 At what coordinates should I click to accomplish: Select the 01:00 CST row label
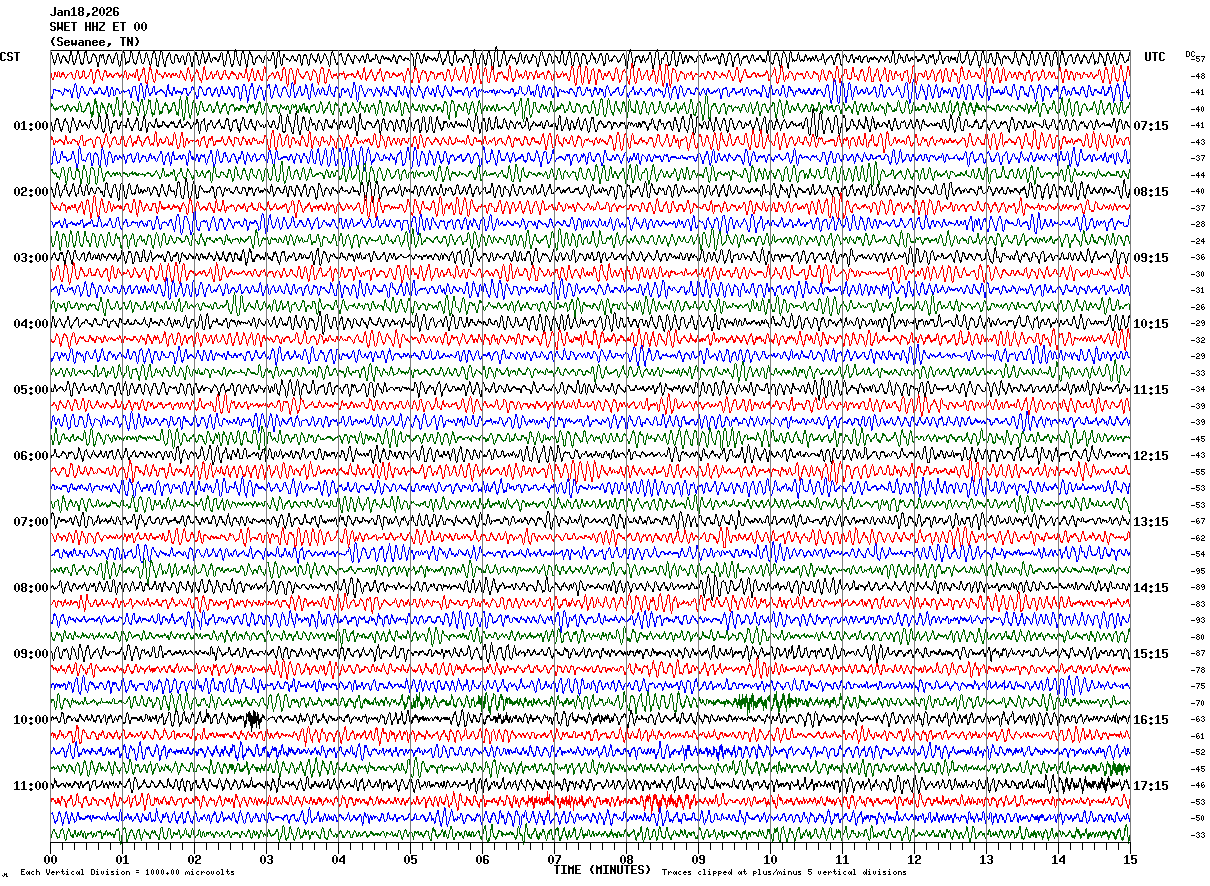(31, 126)
